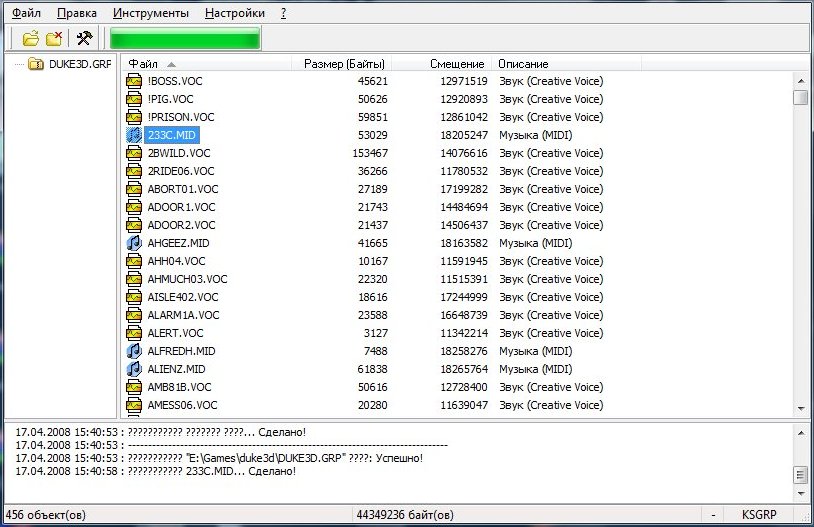Select the highlighted 233C.MID file name
Image resolution: width=814 pixels, height=527 pixels.
pos(172,135)
